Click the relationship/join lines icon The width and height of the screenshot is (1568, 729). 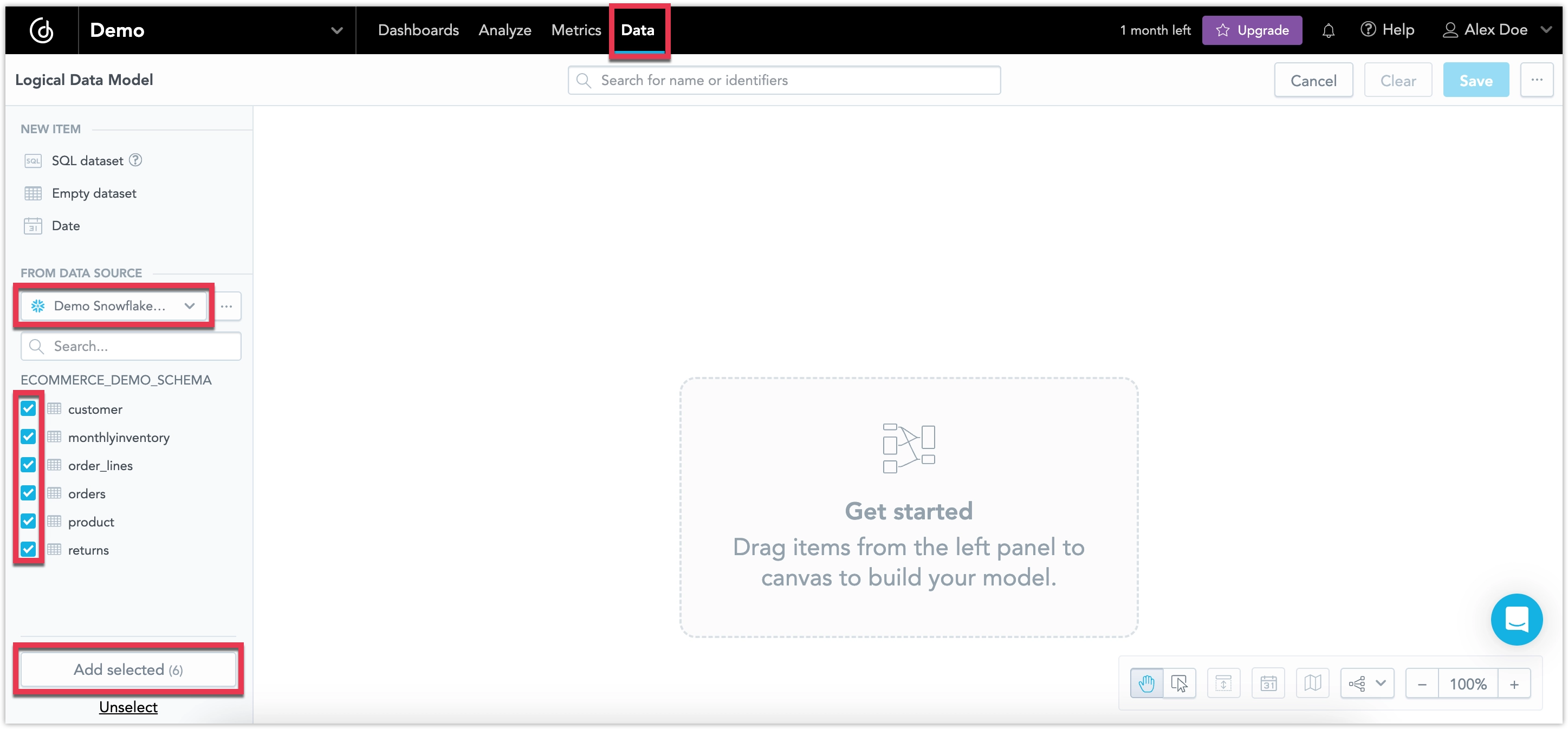coord(1356,683)
